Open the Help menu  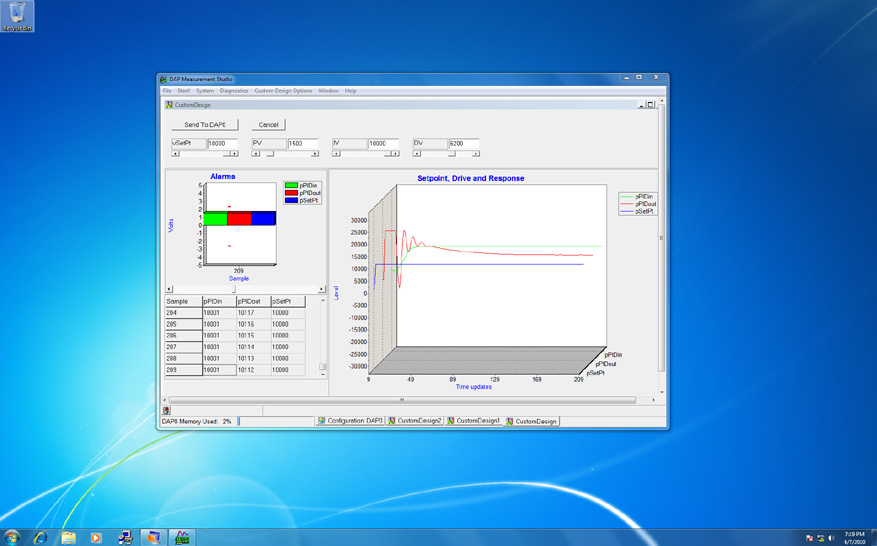click(350, 91)
